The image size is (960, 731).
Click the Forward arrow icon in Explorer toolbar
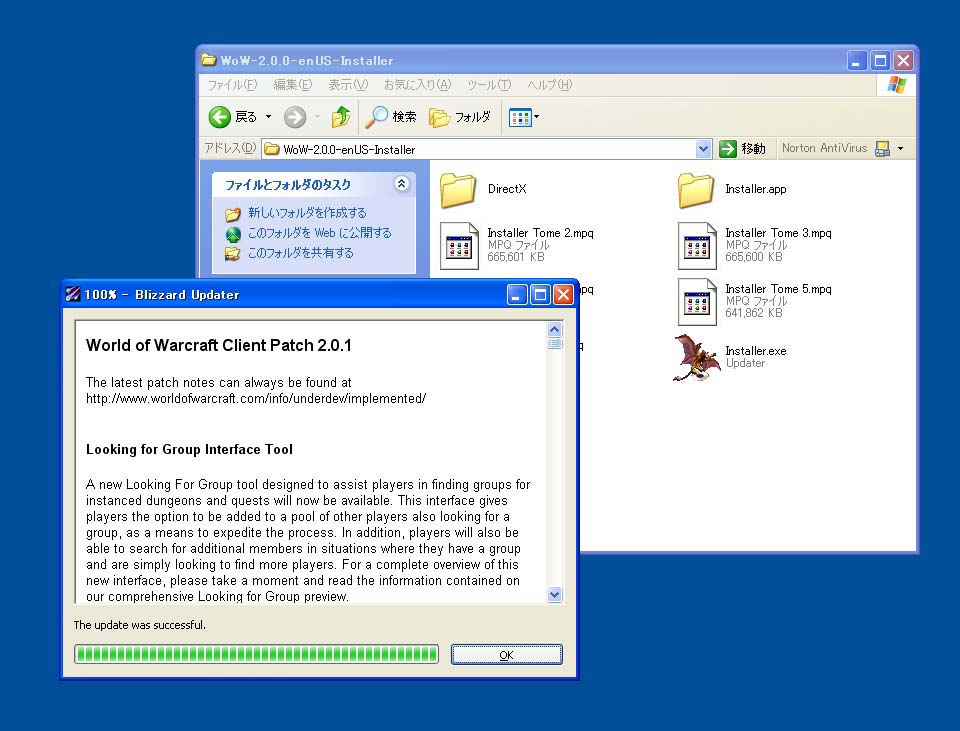click(295, 117)
